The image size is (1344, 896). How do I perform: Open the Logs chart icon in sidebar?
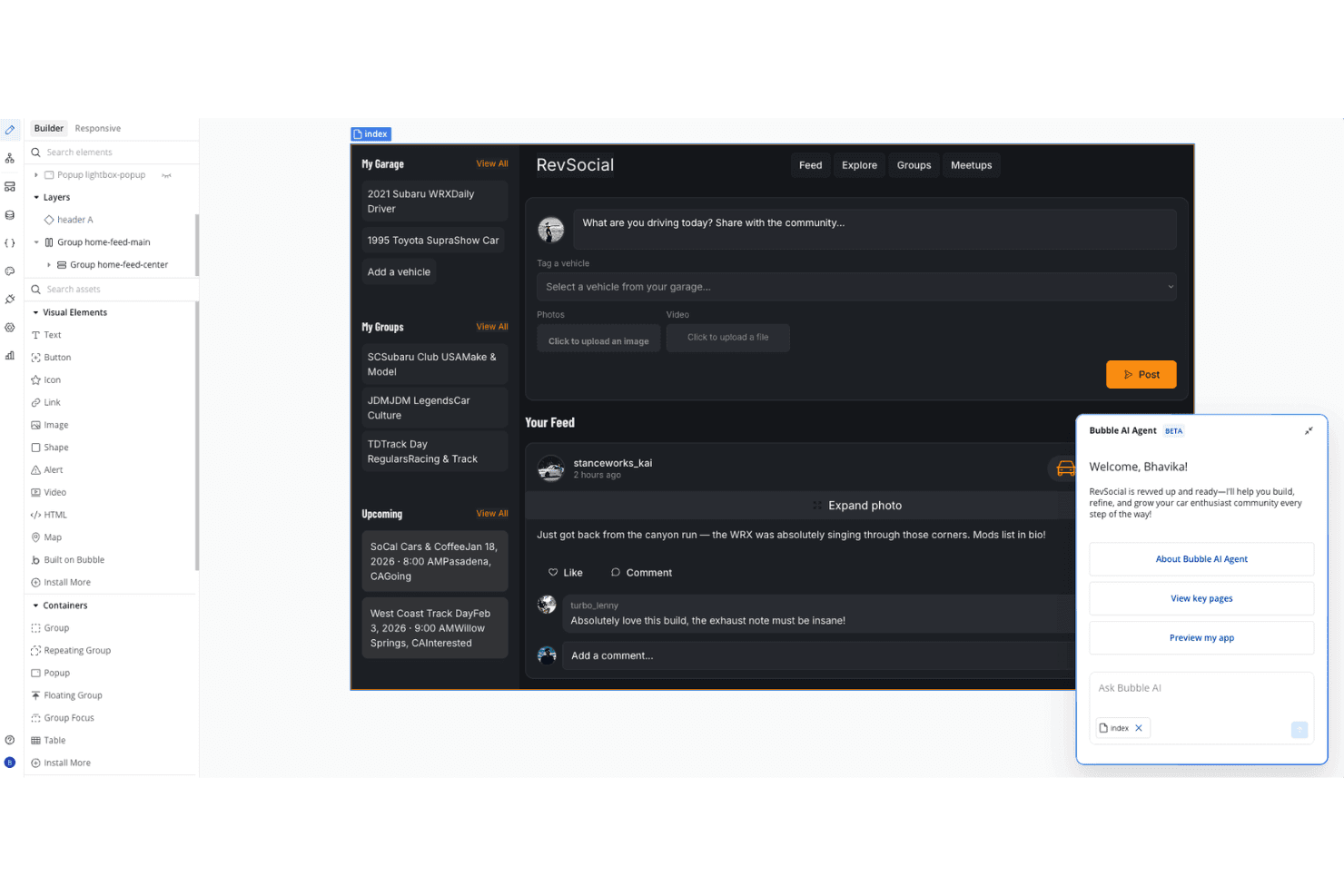pos(10,356)
